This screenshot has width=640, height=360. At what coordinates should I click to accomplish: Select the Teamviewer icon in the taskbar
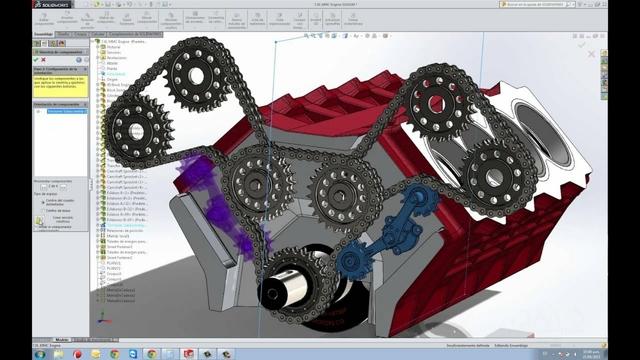pos(133,354)
